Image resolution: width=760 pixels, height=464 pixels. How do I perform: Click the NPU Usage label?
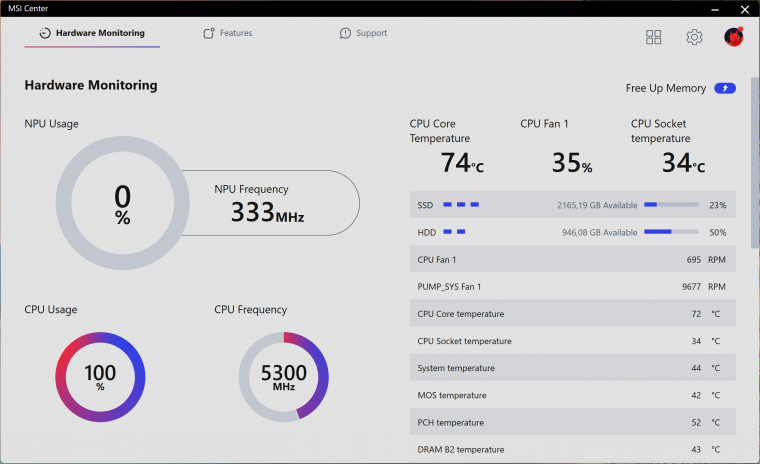pos(51,124)
